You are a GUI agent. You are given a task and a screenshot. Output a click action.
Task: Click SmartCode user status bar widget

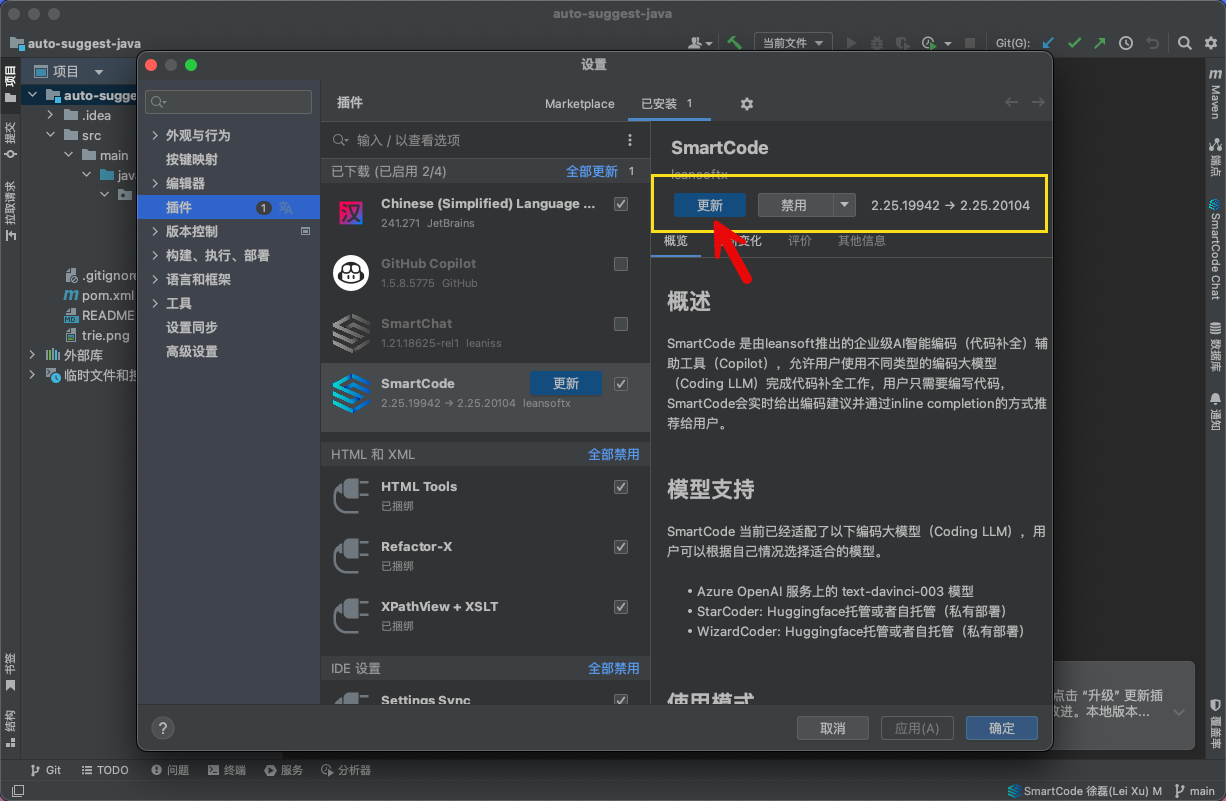pos(1085,791)
